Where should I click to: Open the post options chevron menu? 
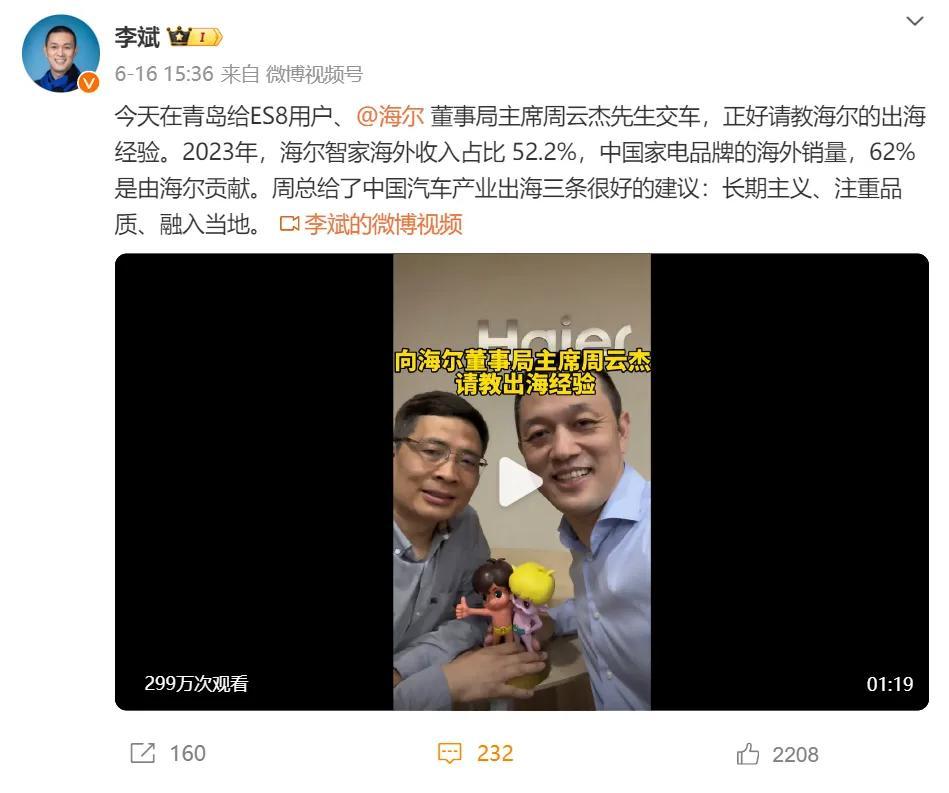pos(914,21)
